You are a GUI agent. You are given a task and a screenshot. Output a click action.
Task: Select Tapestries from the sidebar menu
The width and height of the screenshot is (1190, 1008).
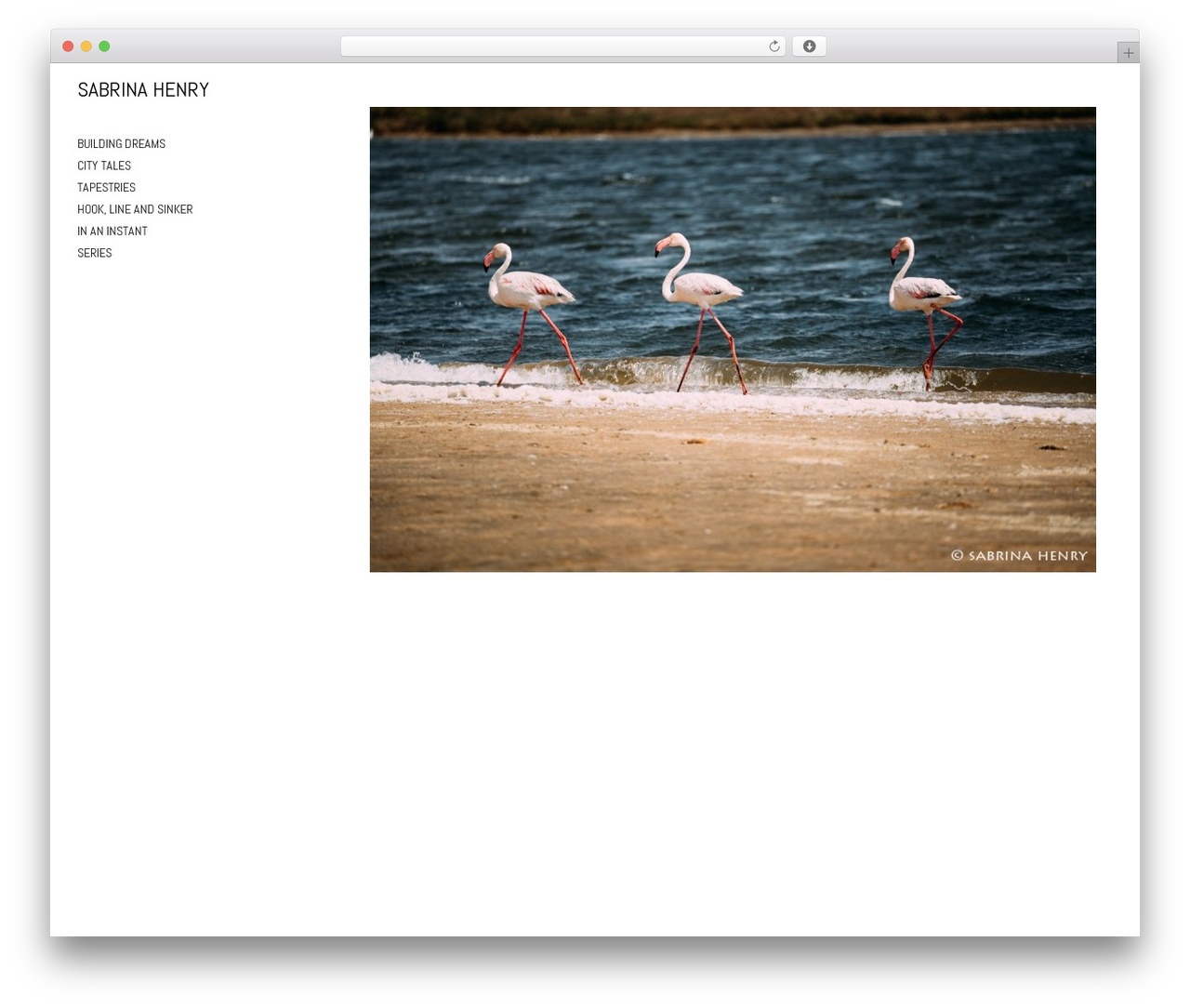click(x=106, y=188)
